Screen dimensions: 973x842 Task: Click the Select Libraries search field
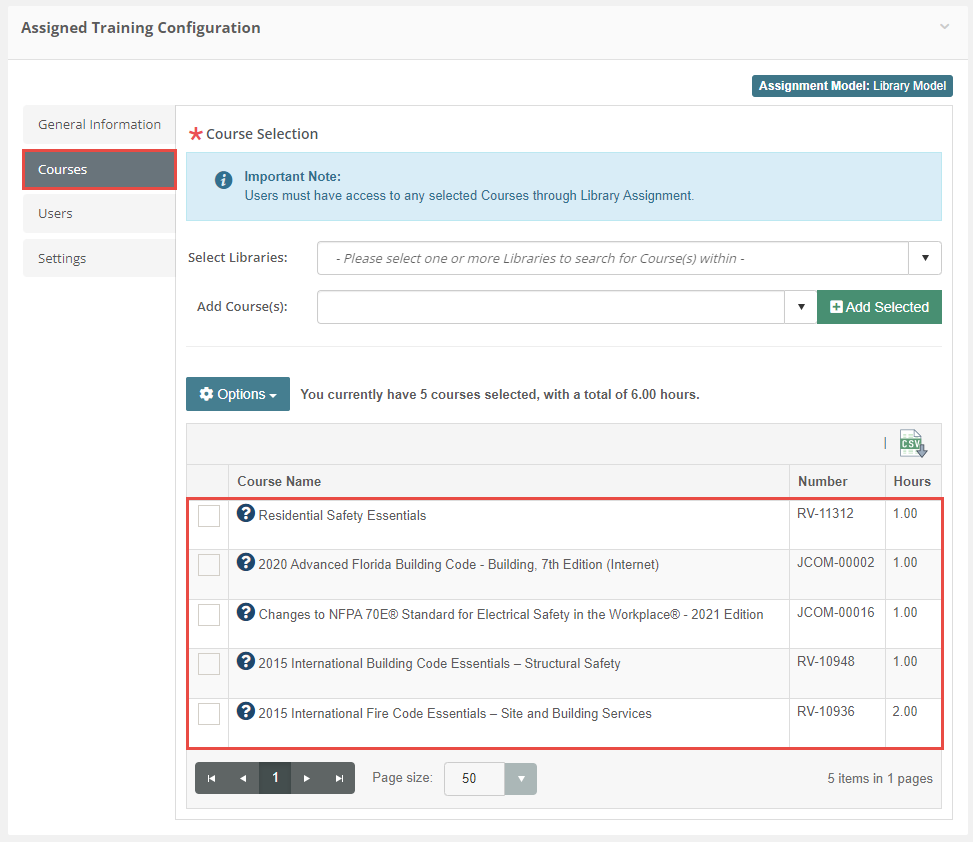(613, 258)
